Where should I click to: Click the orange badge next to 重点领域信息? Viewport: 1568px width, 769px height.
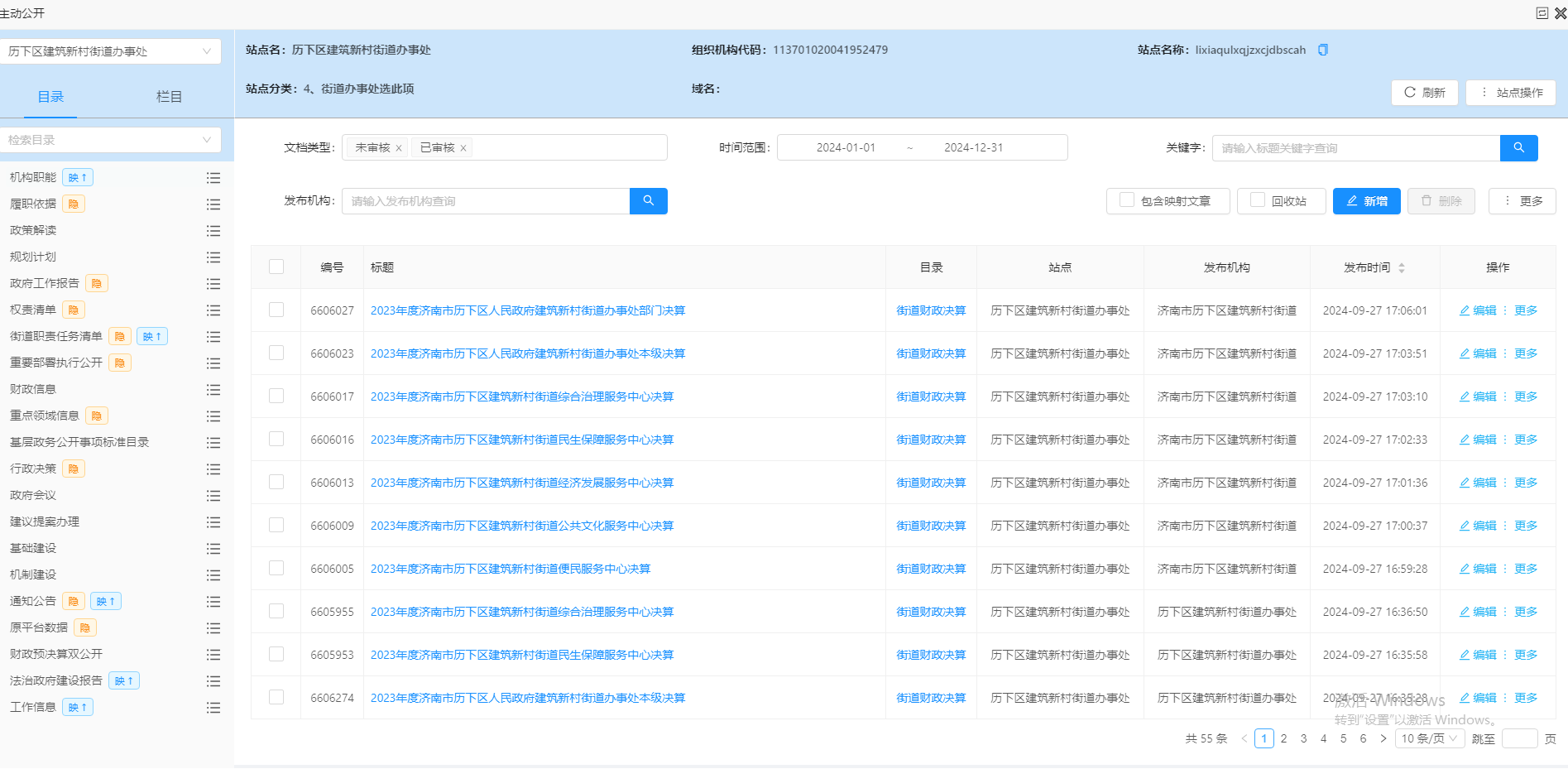click(x=97, y=416)
